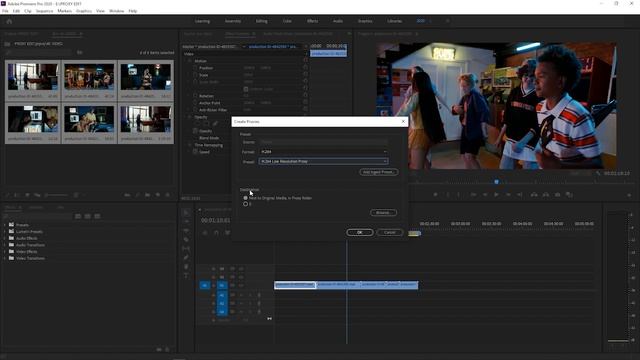Screen dimensions: 640x360
Task: Switch Project panel to Icon View
Action: tap(27, 195)
